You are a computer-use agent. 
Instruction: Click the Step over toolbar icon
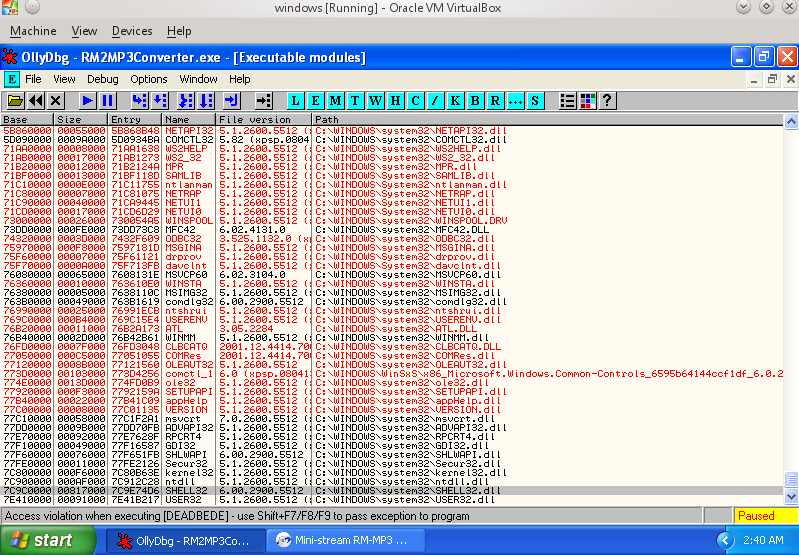click(160, 101)
